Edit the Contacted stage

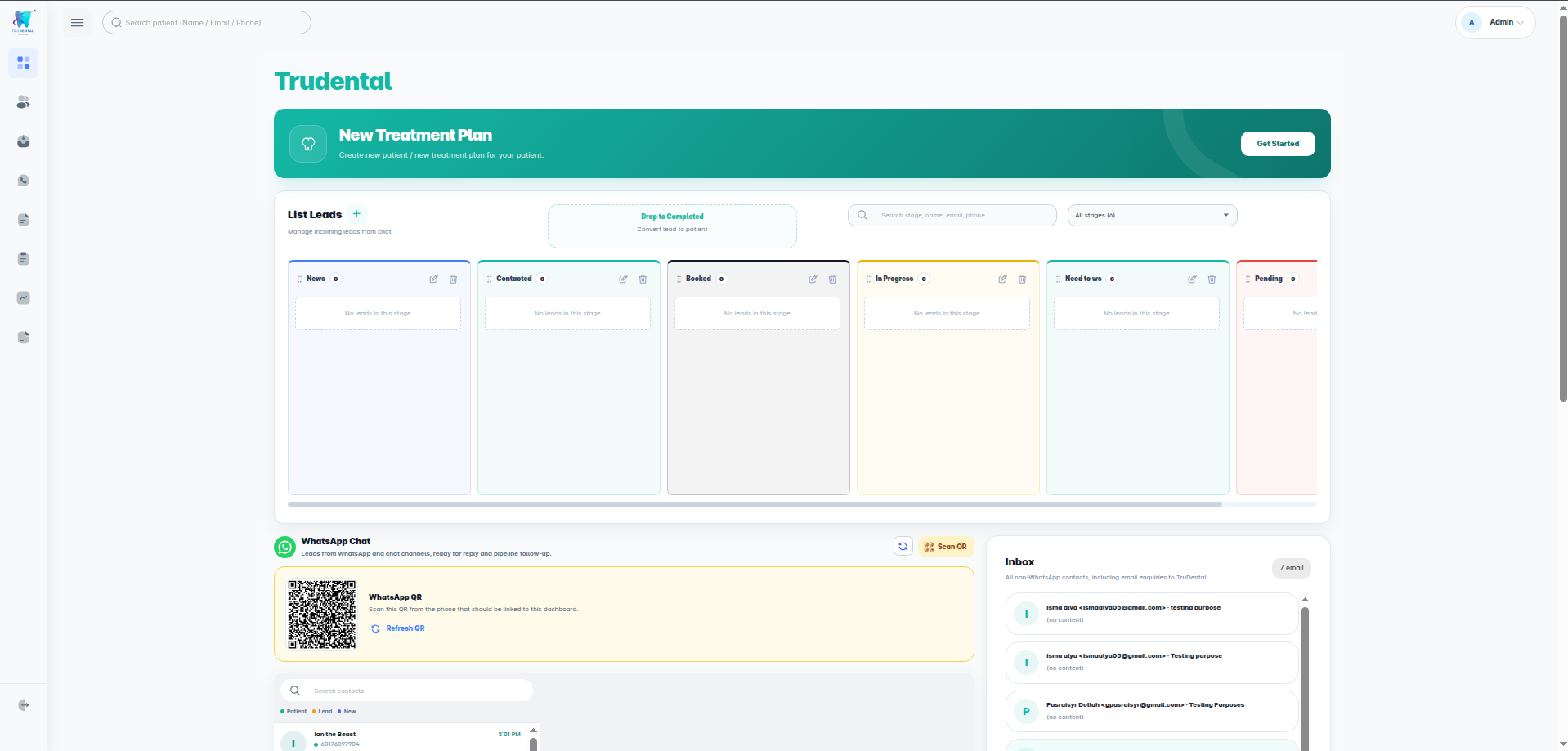[624, 279]
